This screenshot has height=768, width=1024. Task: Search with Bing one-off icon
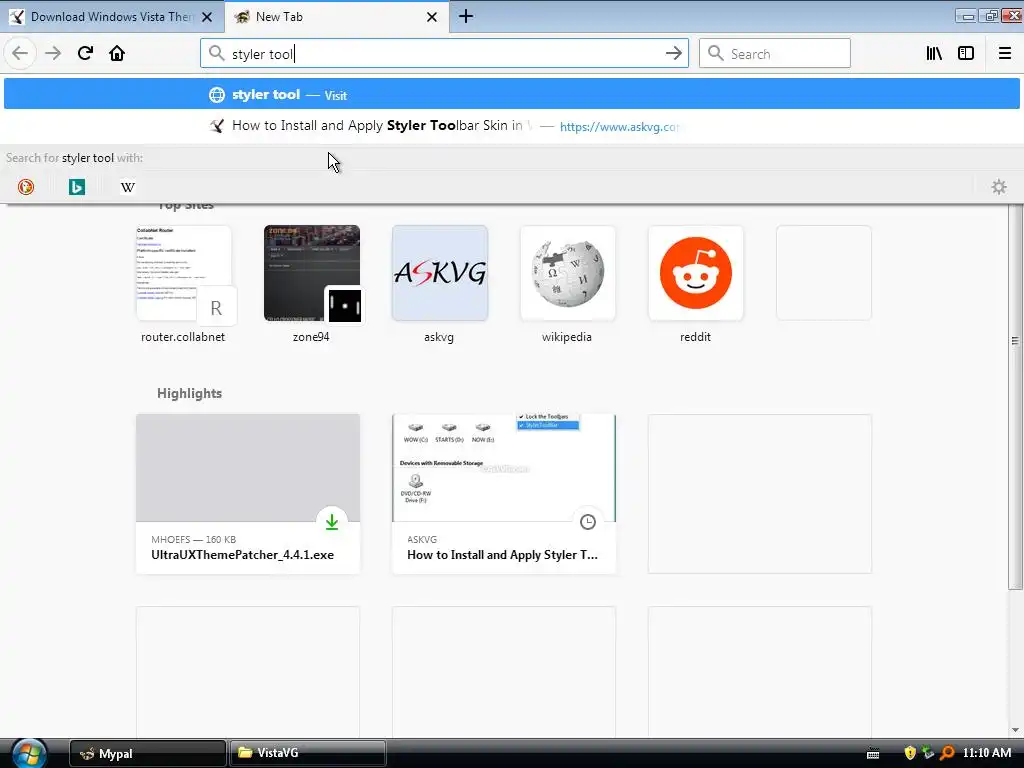[77, 187]
